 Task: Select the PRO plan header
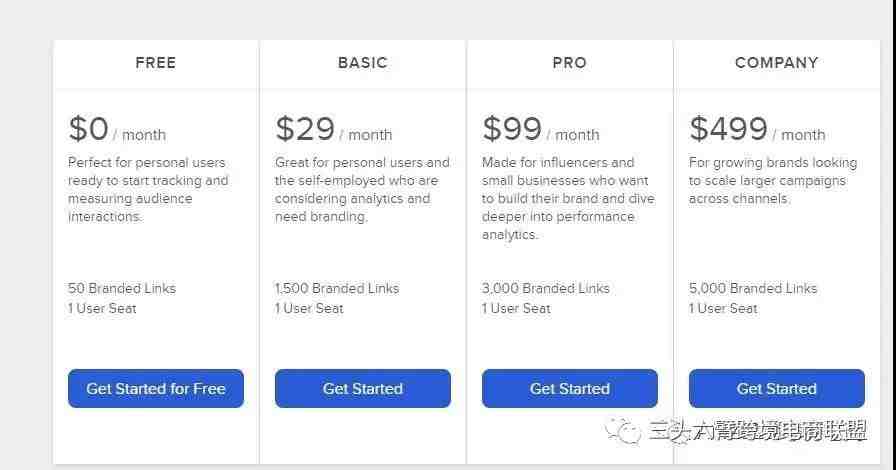(569, 63)
